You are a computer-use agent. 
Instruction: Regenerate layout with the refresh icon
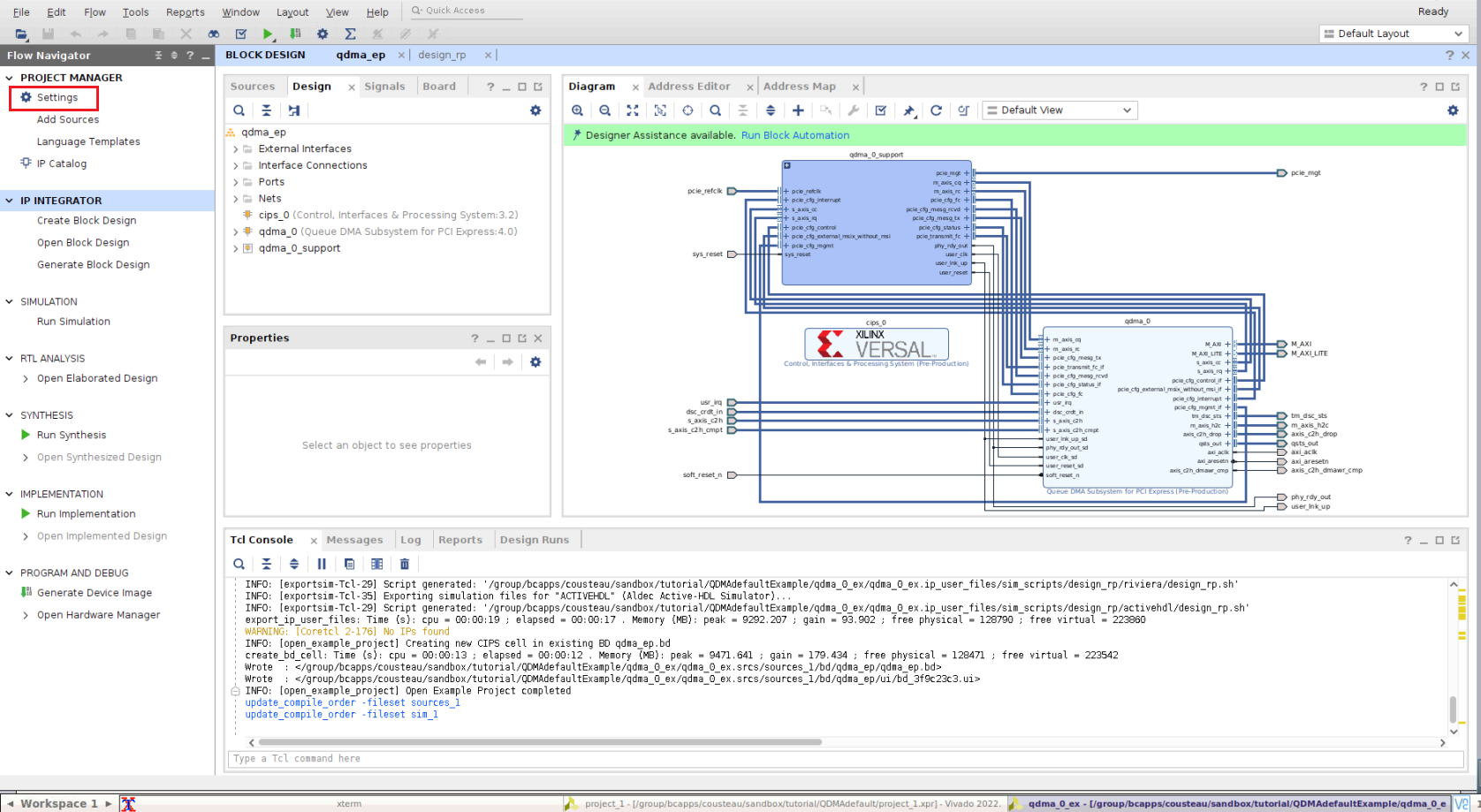(936, 110)
